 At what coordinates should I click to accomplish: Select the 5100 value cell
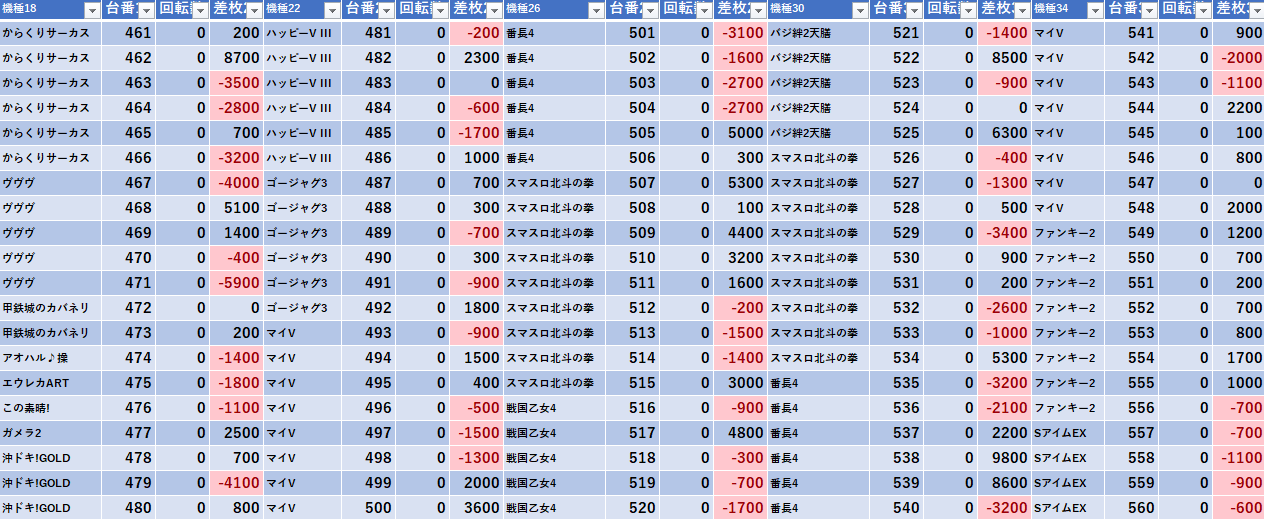point(237,208)
